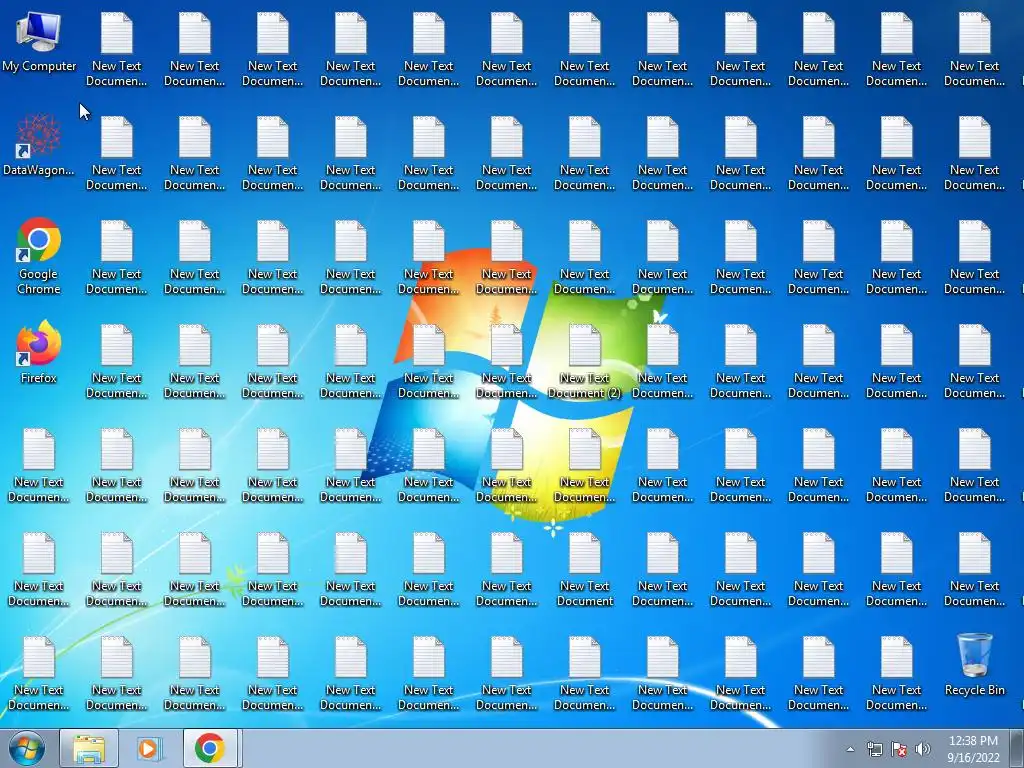
Task: Select the DataWagon shortcut icon
Action: click(39, 146)
